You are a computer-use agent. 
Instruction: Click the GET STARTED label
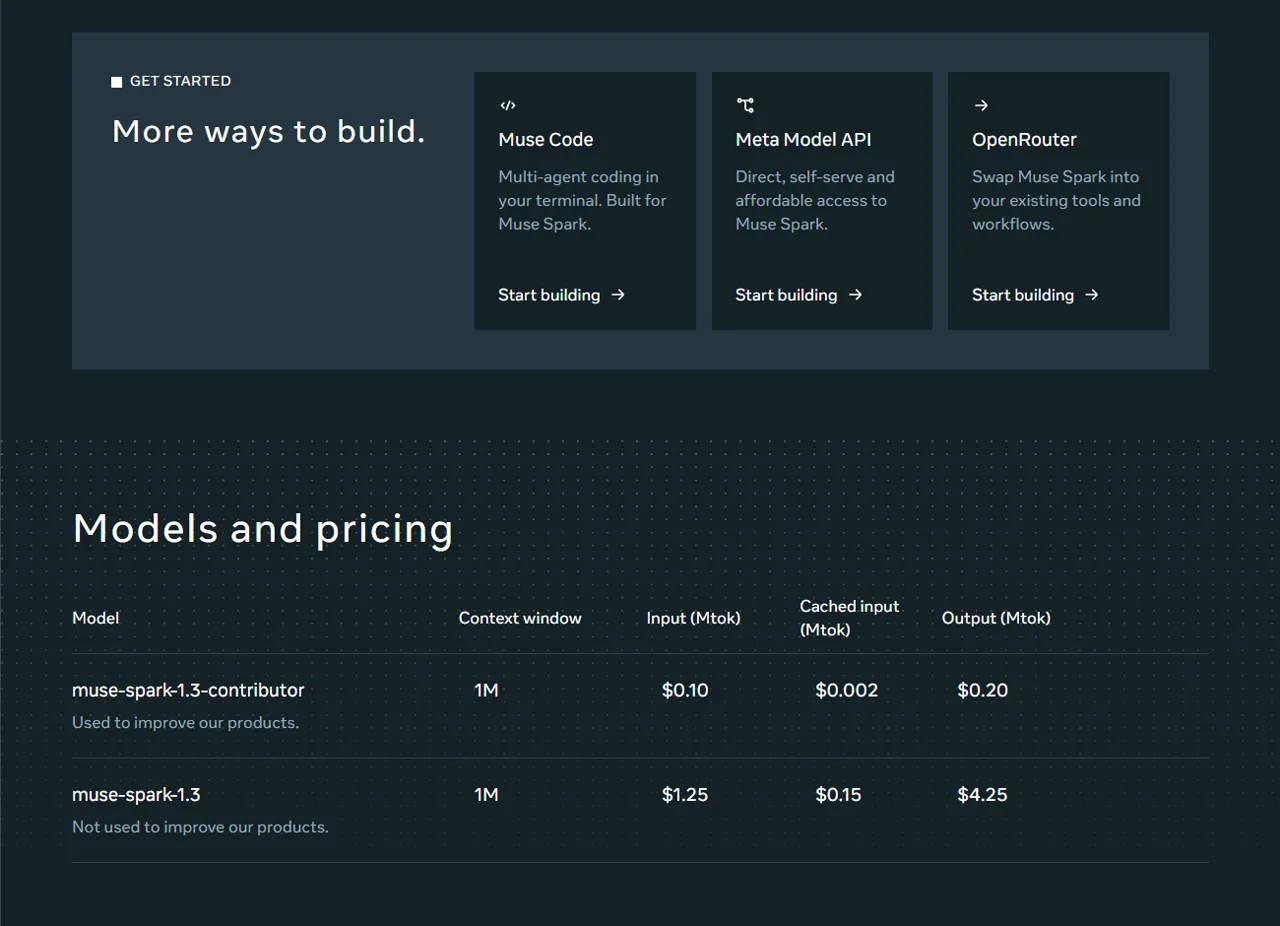coord(180,81)
